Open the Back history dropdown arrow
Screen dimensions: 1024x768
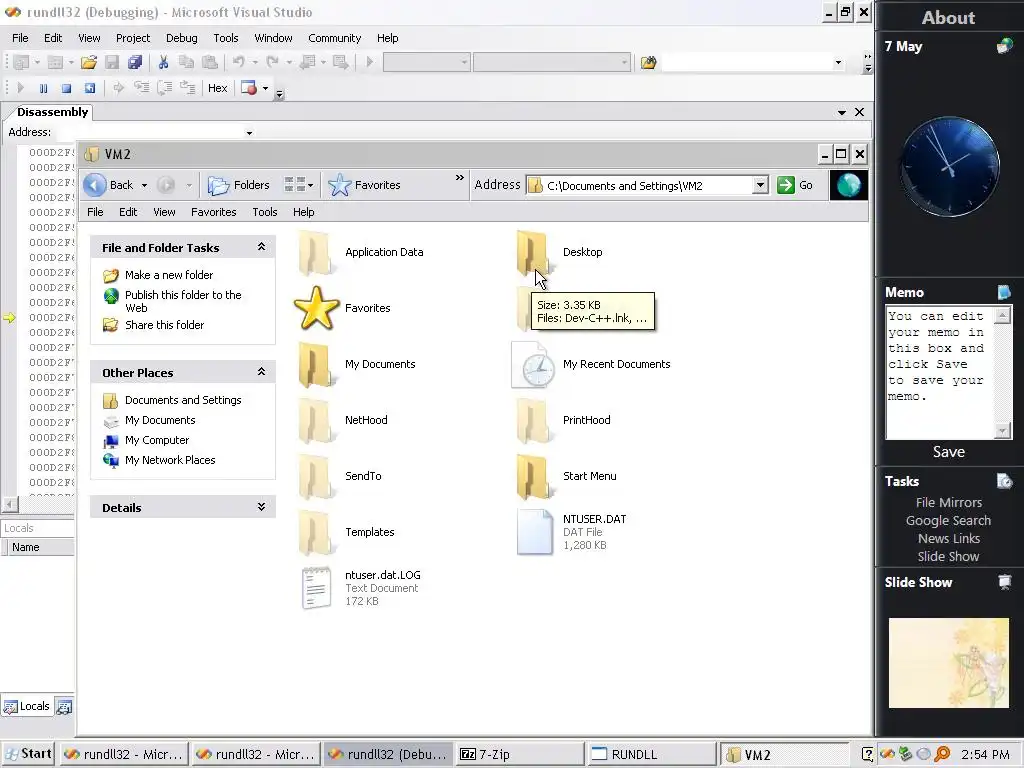[144, 185]
